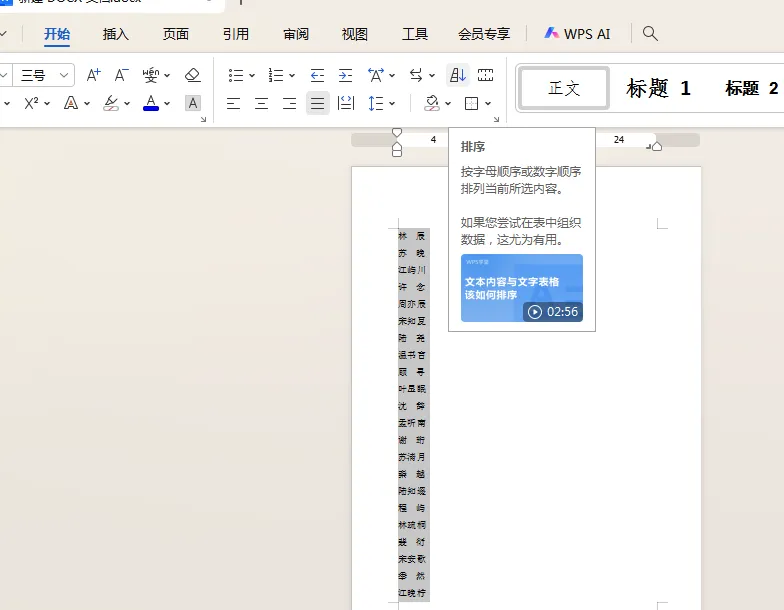The height and width of the screenshot is (610, 784).
Task: Switch to the 开始 tab
Action: point(56,34)
